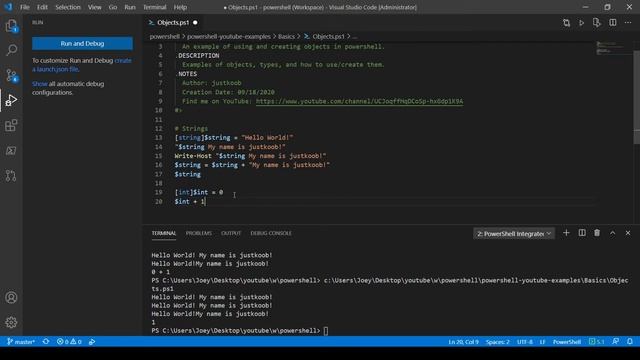This screenshot has width=640, height=360.
Task: Select the Run and Debug activity icon
Action: [x=11, y=100]
